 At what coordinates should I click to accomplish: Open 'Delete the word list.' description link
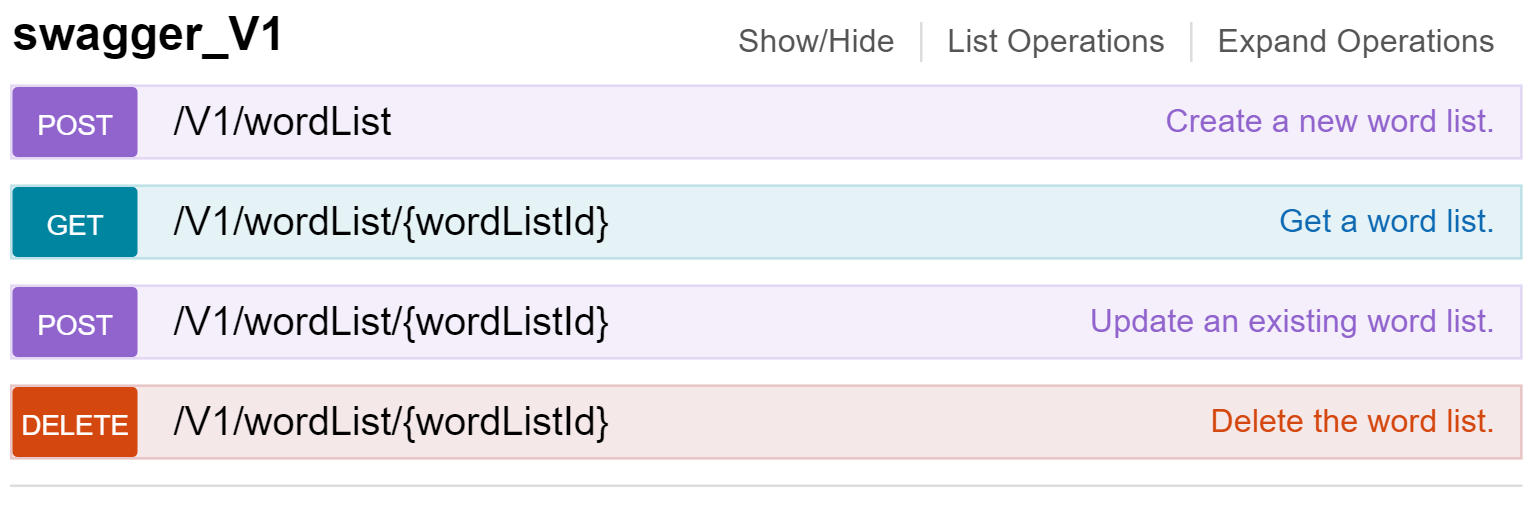coord(1352,422)
